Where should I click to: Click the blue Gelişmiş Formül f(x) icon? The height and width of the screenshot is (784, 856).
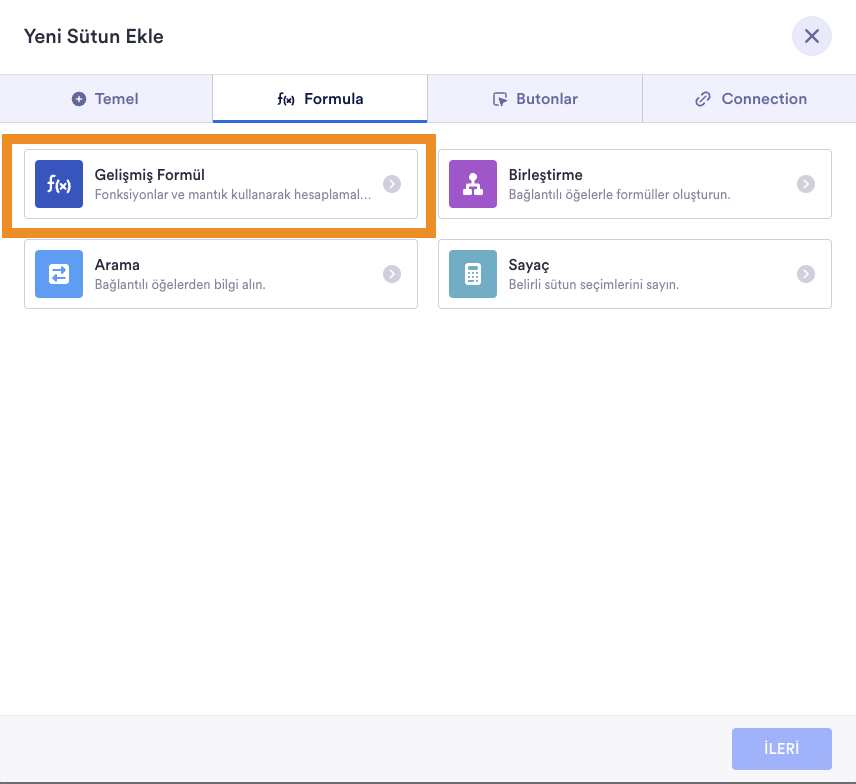pos(59,184)
